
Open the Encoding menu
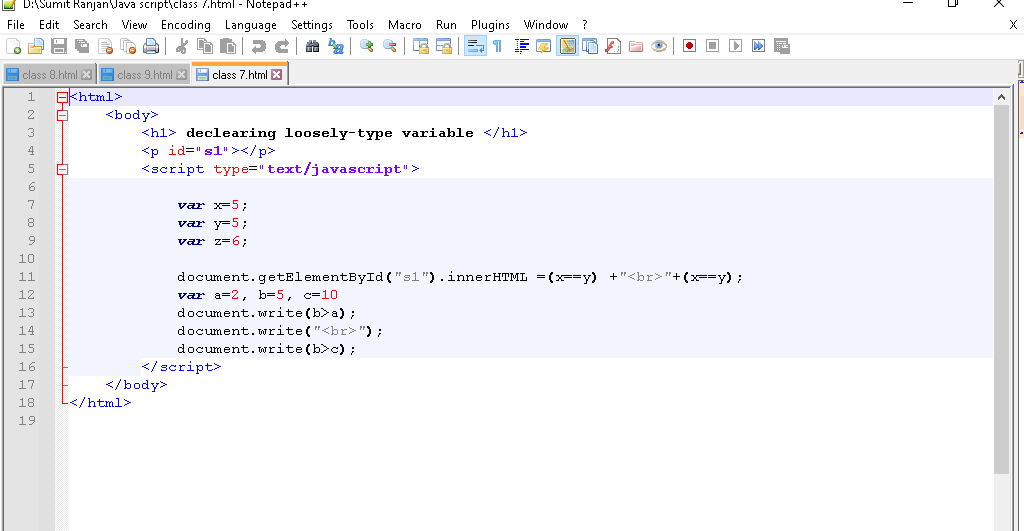(x=185, y=25)
